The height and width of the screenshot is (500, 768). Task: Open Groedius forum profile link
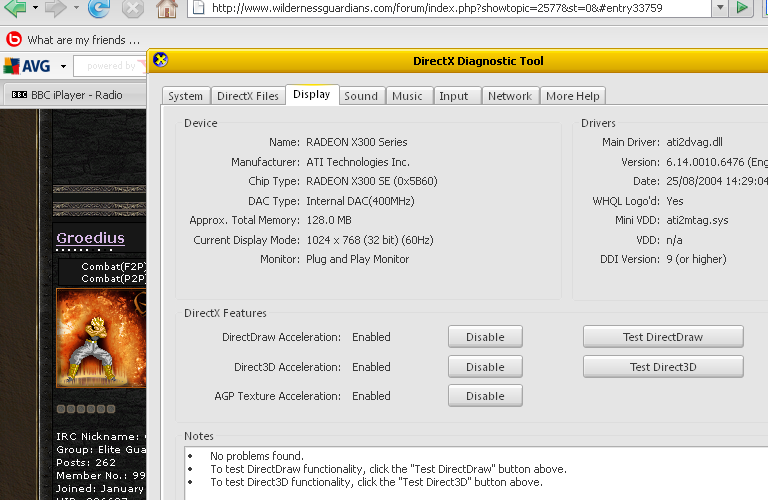91,238
